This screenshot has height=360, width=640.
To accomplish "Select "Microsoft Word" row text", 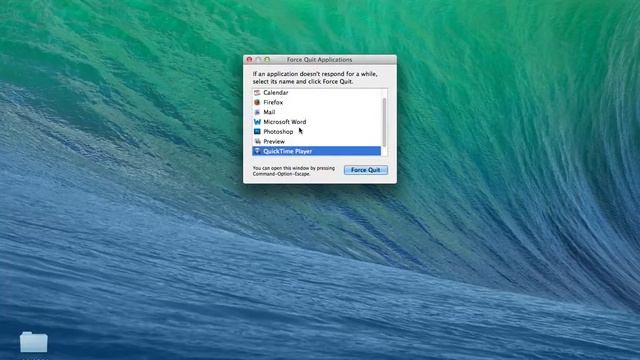I will (x=284, y=122).
